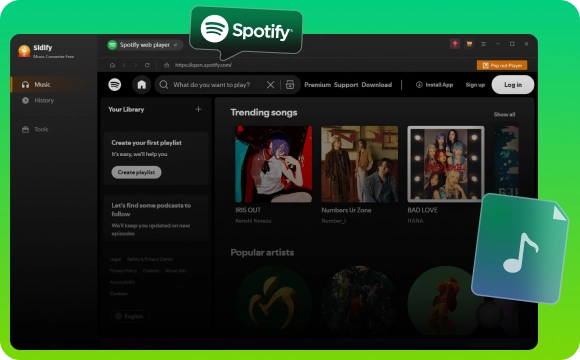The width and height of the screenshot is (580, 360).
Task: Click the Number_i artist name
Action: point(334,221)
